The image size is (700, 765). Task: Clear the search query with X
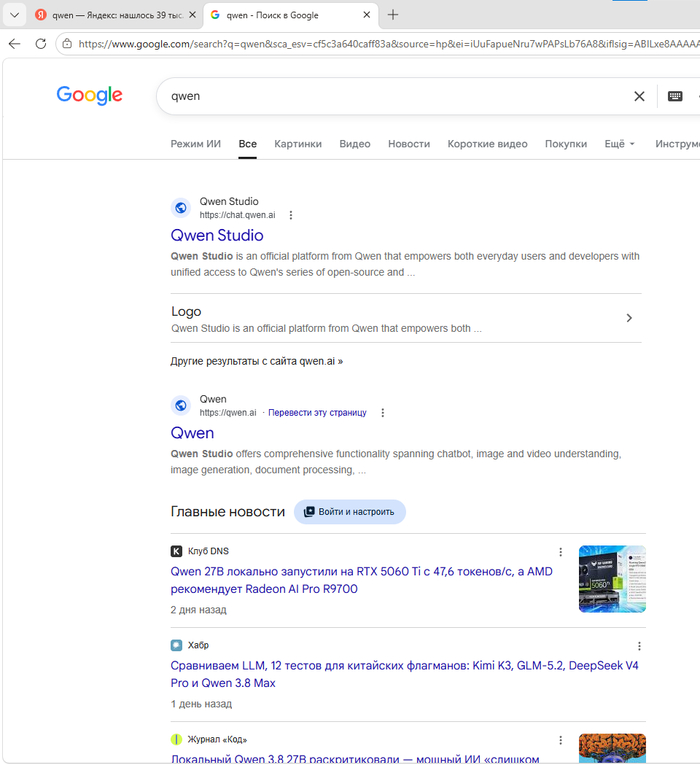click(639, 96)
